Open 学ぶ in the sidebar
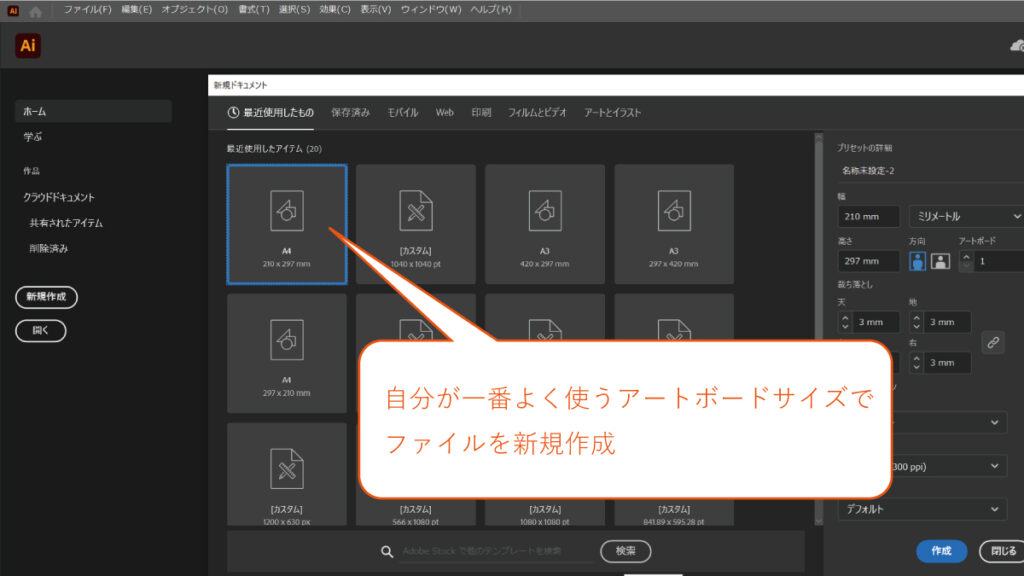Image resolution: width=1024 pixels, height=576 pixels. [33, 137]
